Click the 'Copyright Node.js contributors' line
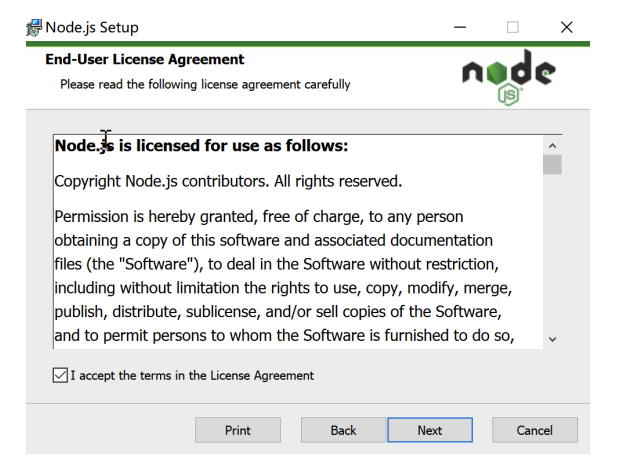 228,181
